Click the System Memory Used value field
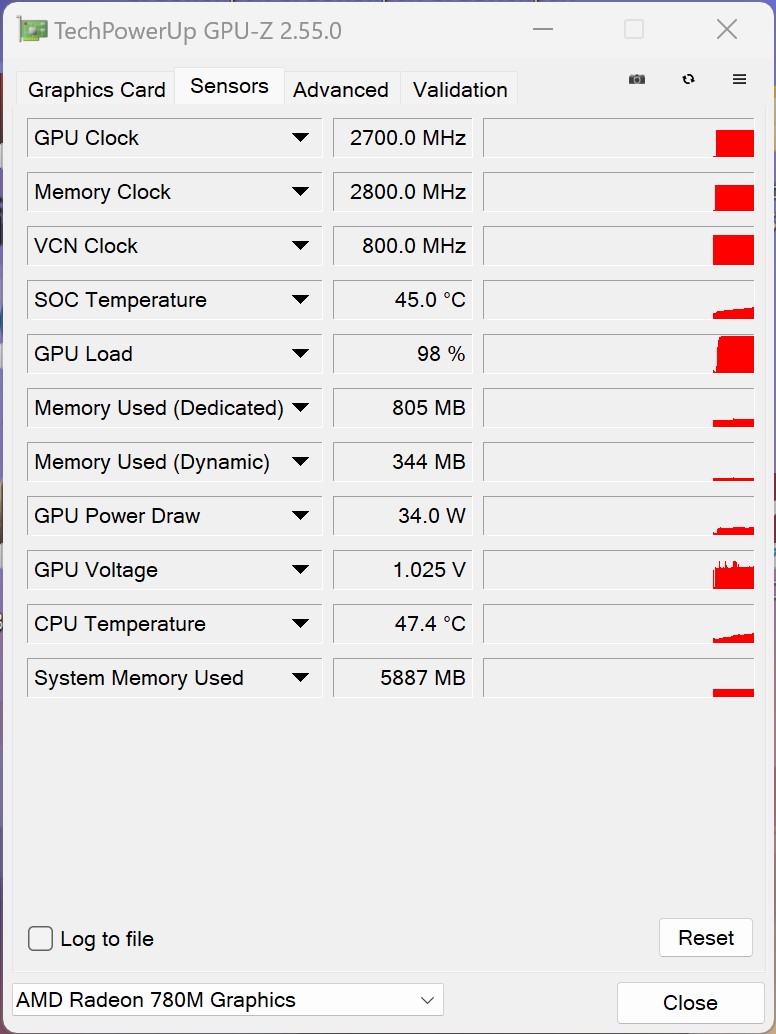The image size is (776, 1034). pos(402,678)
